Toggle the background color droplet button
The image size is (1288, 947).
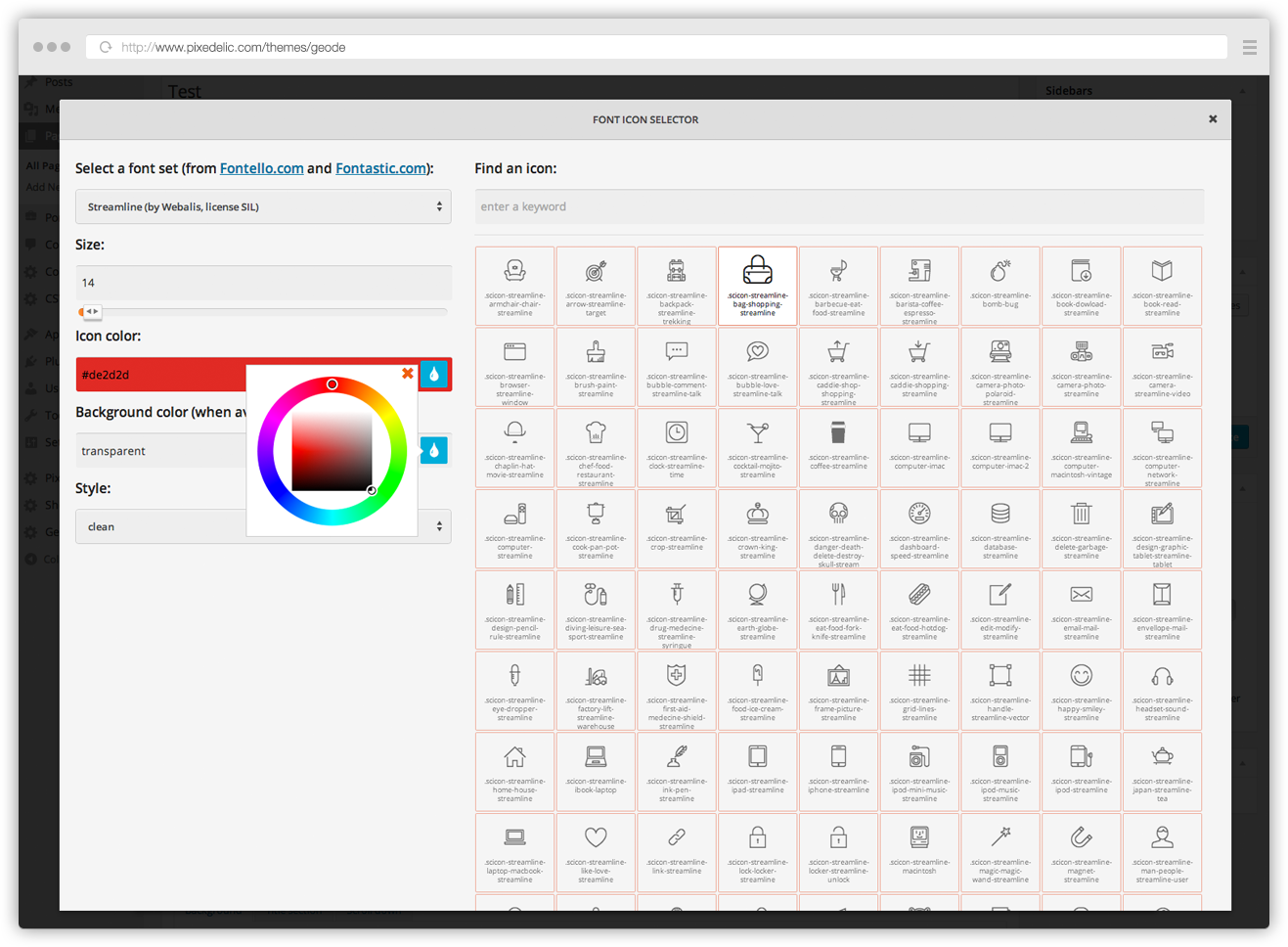click(x=434, y=450)
